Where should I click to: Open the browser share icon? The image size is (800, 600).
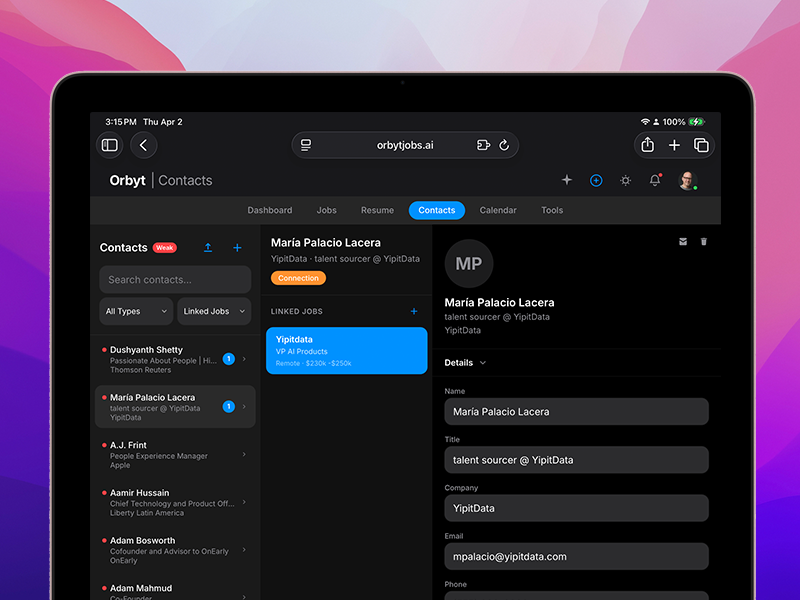click(647, 145)
